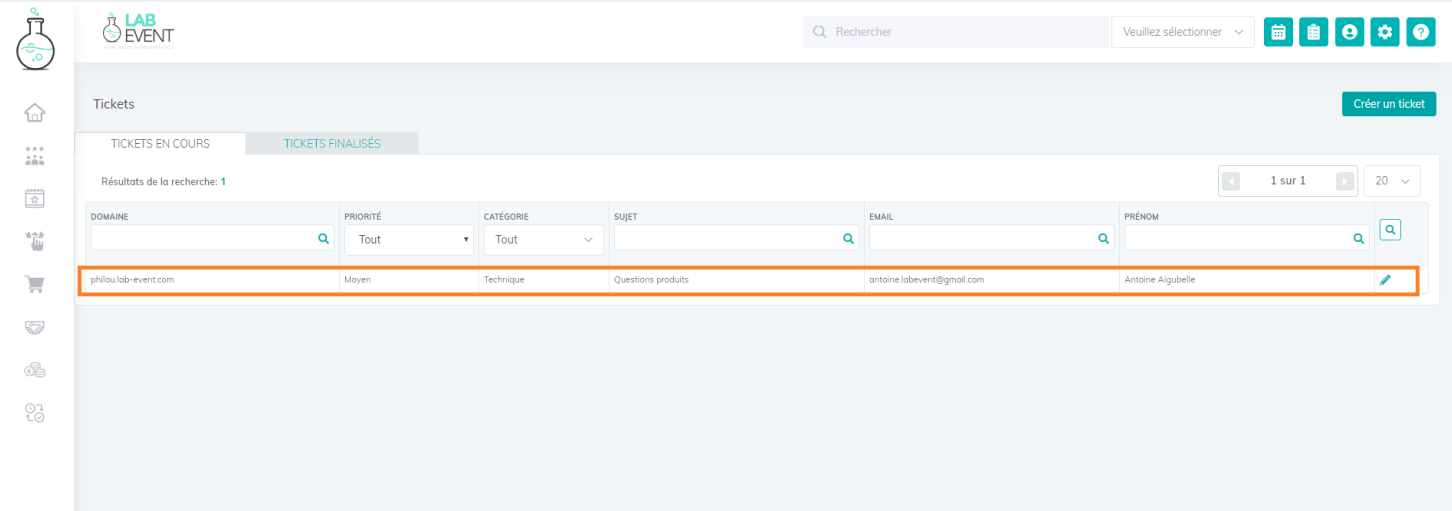Open the calendar icon in top bar

1277,32
